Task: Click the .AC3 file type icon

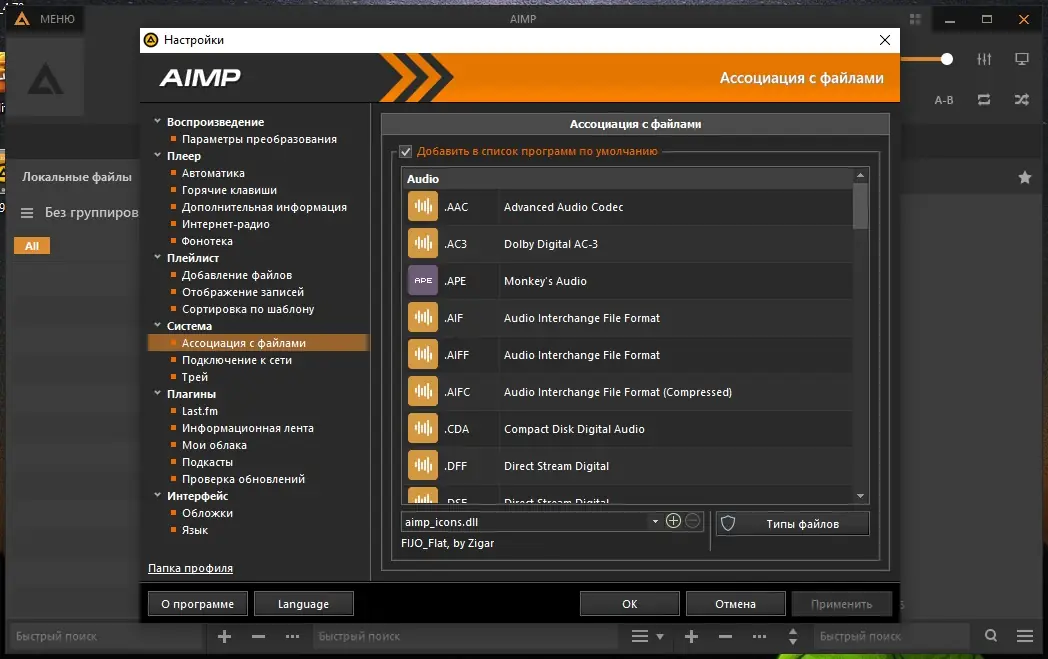Action: [x=422, y=243]
